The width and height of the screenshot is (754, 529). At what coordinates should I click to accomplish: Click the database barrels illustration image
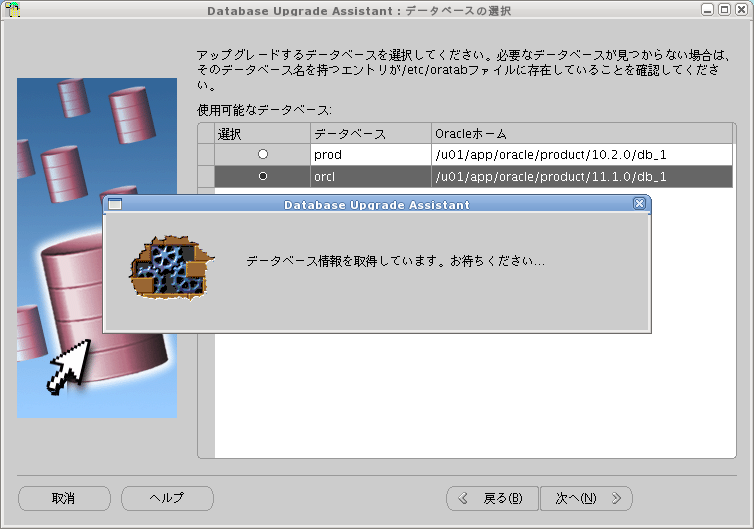click(x=97, y=248)
